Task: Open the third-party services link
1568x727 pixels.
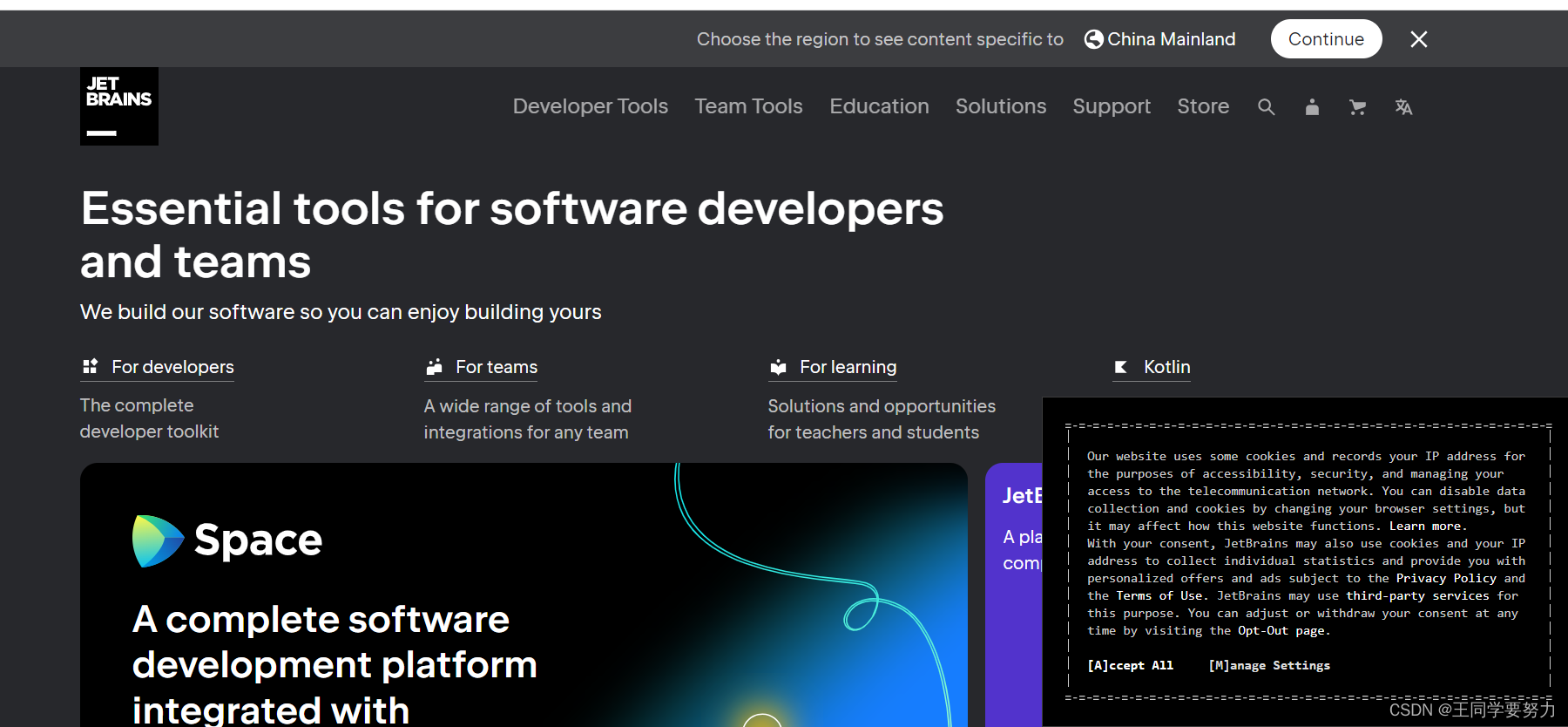Action: (1417, 595)
